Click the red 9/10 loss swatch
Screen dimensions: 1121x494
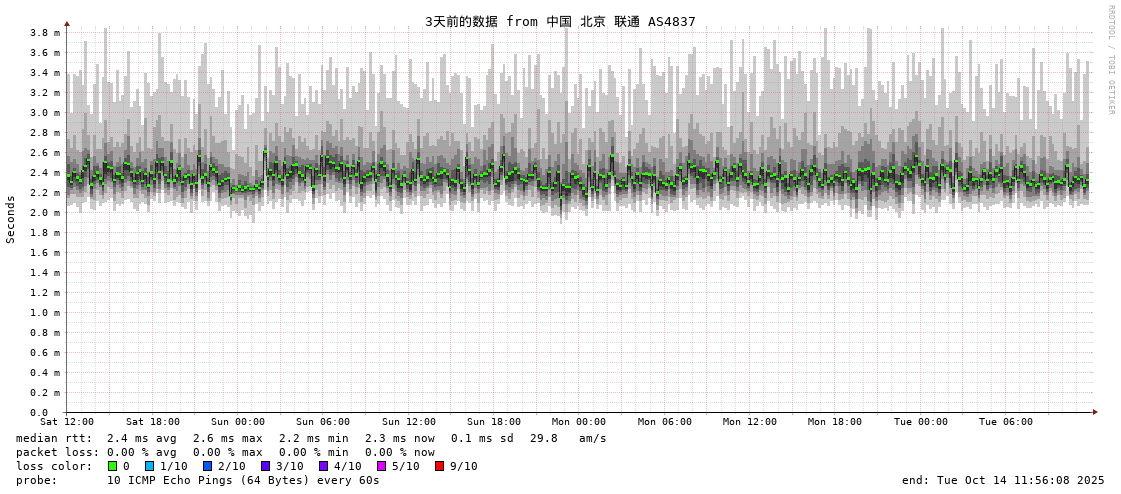[440, 466]
